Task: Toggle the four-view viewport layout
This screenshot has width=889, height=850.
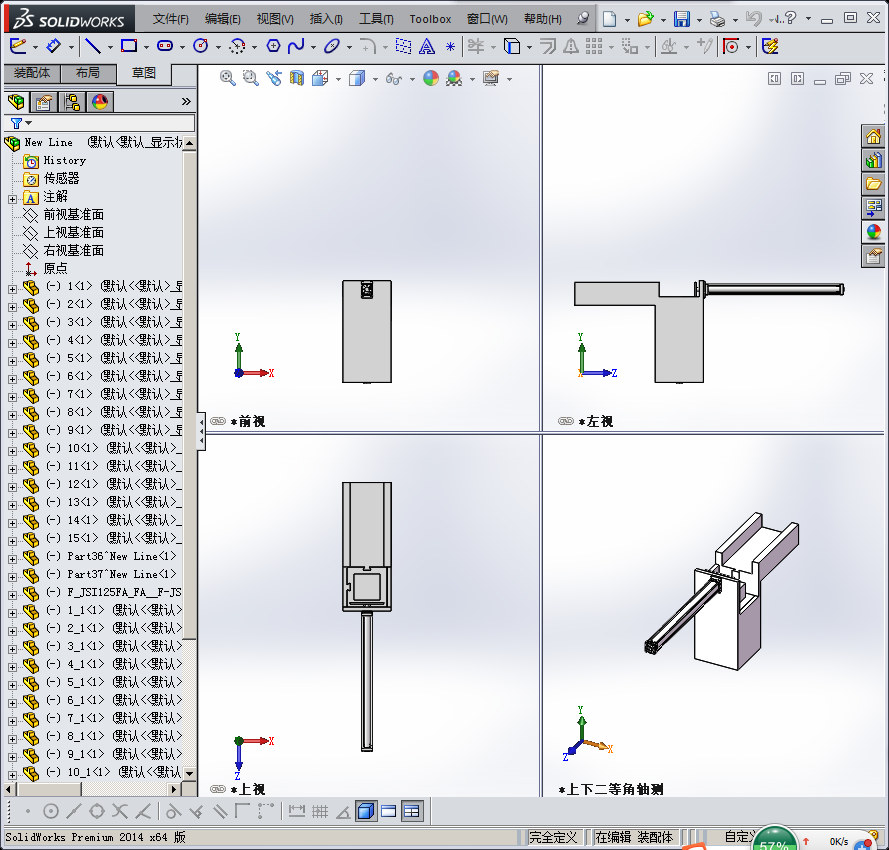Action: (412, 811)
